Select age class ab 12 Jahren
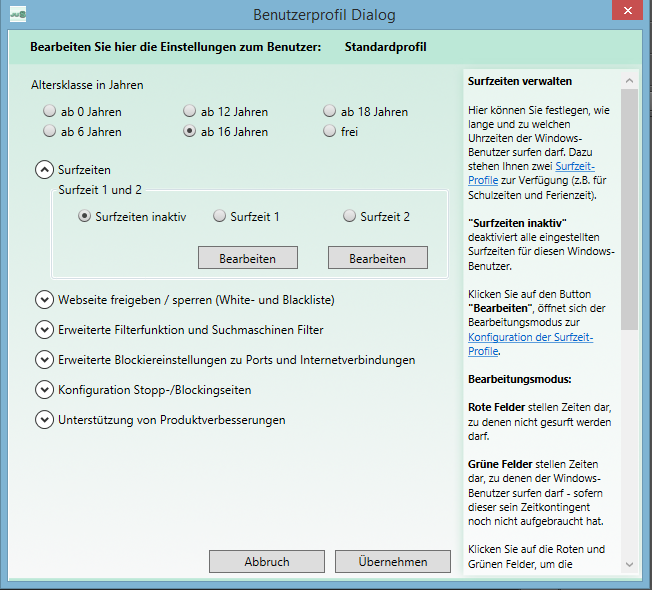Screen dimensions: 652x590 coord(190,111)
